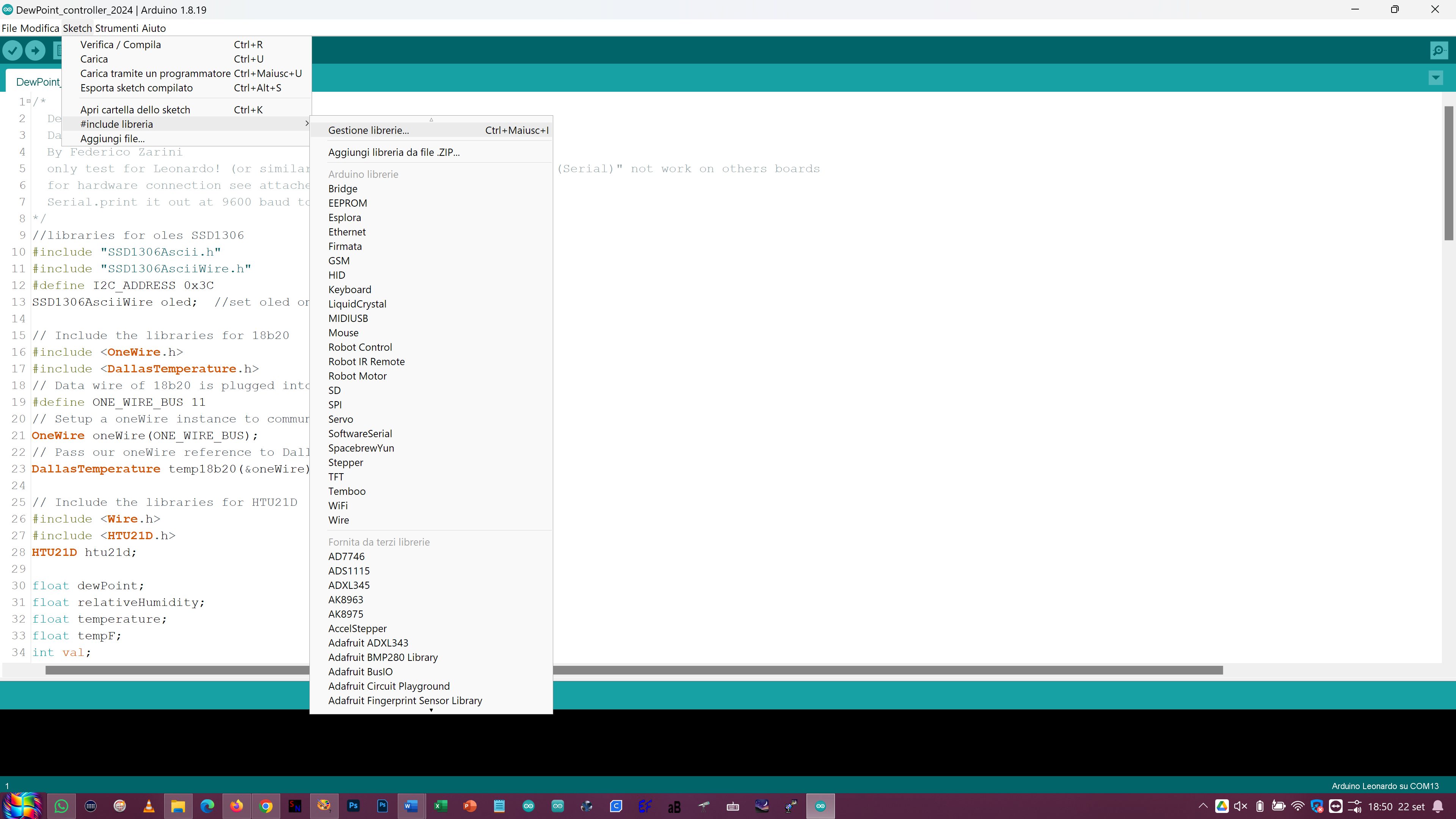
Task: Choose Gestione librerie menu entry
Action: pyautogui.click(x=369, y=130)
